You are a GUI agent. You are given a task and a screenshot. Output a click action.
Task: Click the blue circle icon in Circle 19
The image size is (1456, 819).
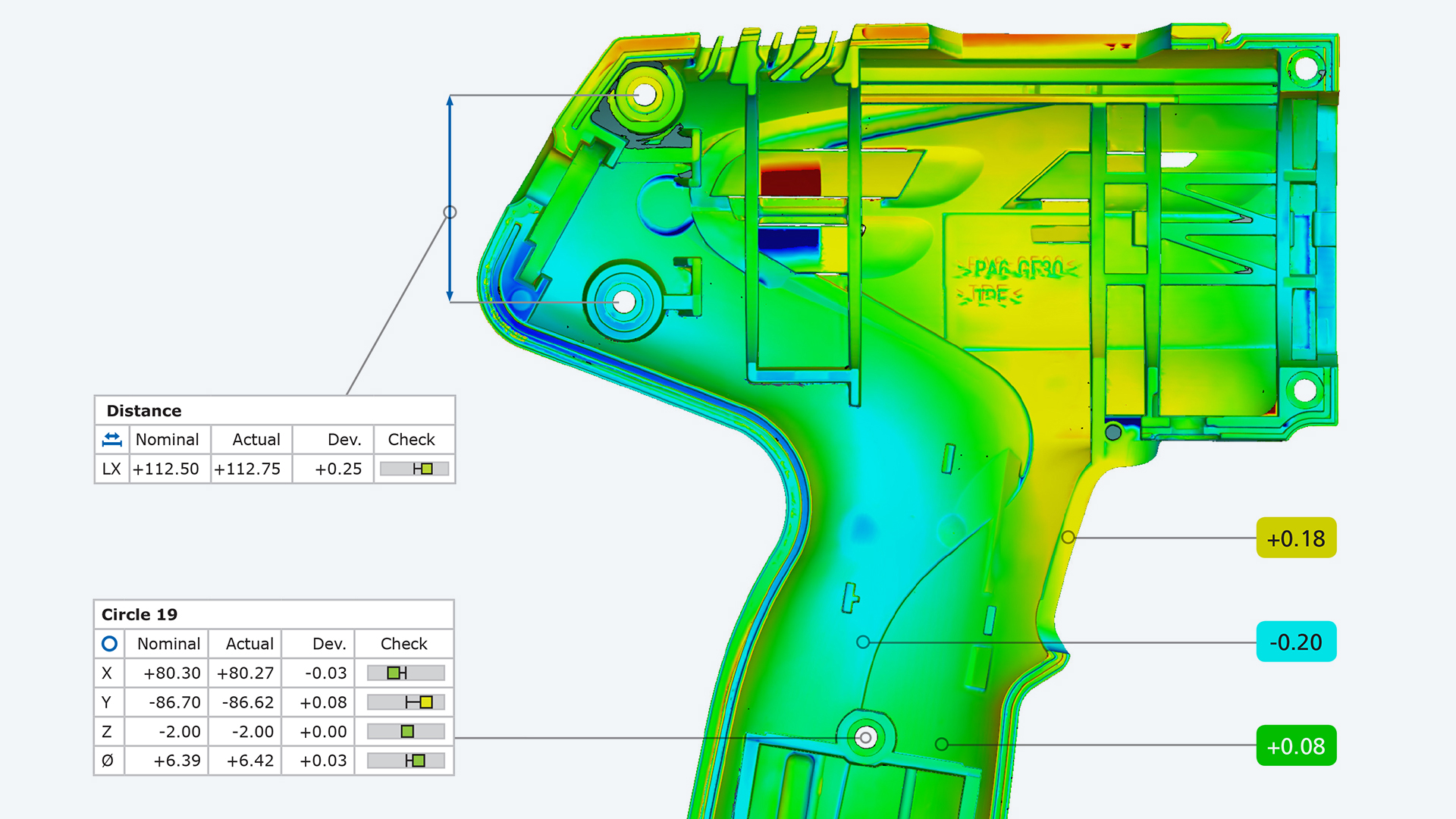point(109,644)
